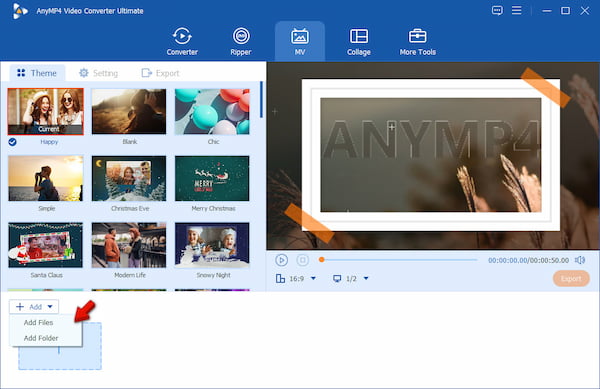This screenshot has width=600, height=389.
Task: Open the Ripper module
Action: (x=241, y=41)
